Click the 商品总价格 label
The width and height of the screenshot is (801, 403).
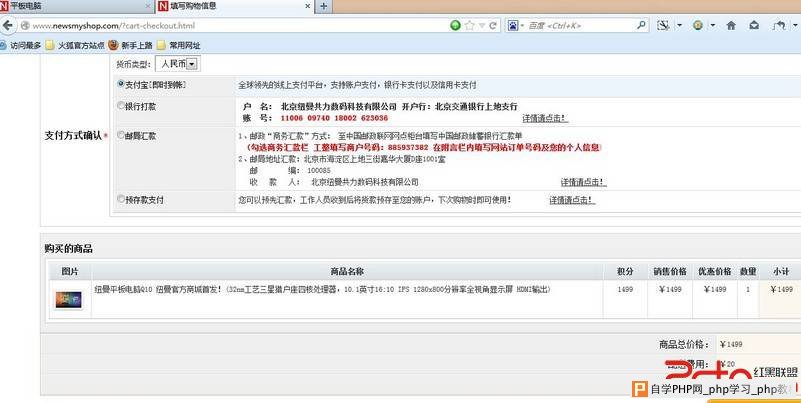point(684,345)
